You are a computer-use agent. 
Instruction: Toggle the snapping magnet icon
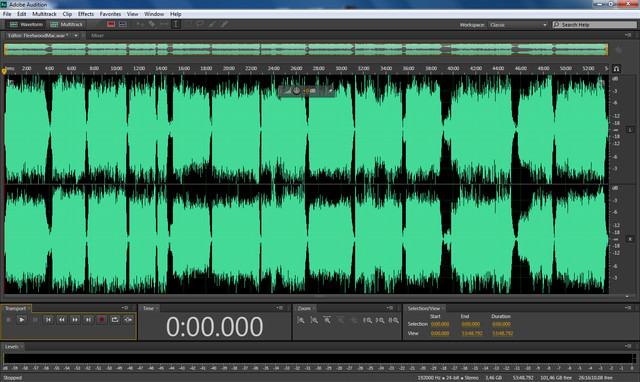[x=616, y=69]
